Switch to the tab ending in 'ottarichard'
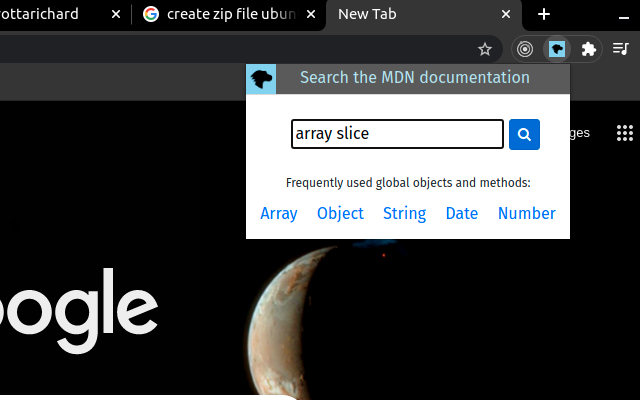Viewport: 640px width, 400px height. pos(61,15)
